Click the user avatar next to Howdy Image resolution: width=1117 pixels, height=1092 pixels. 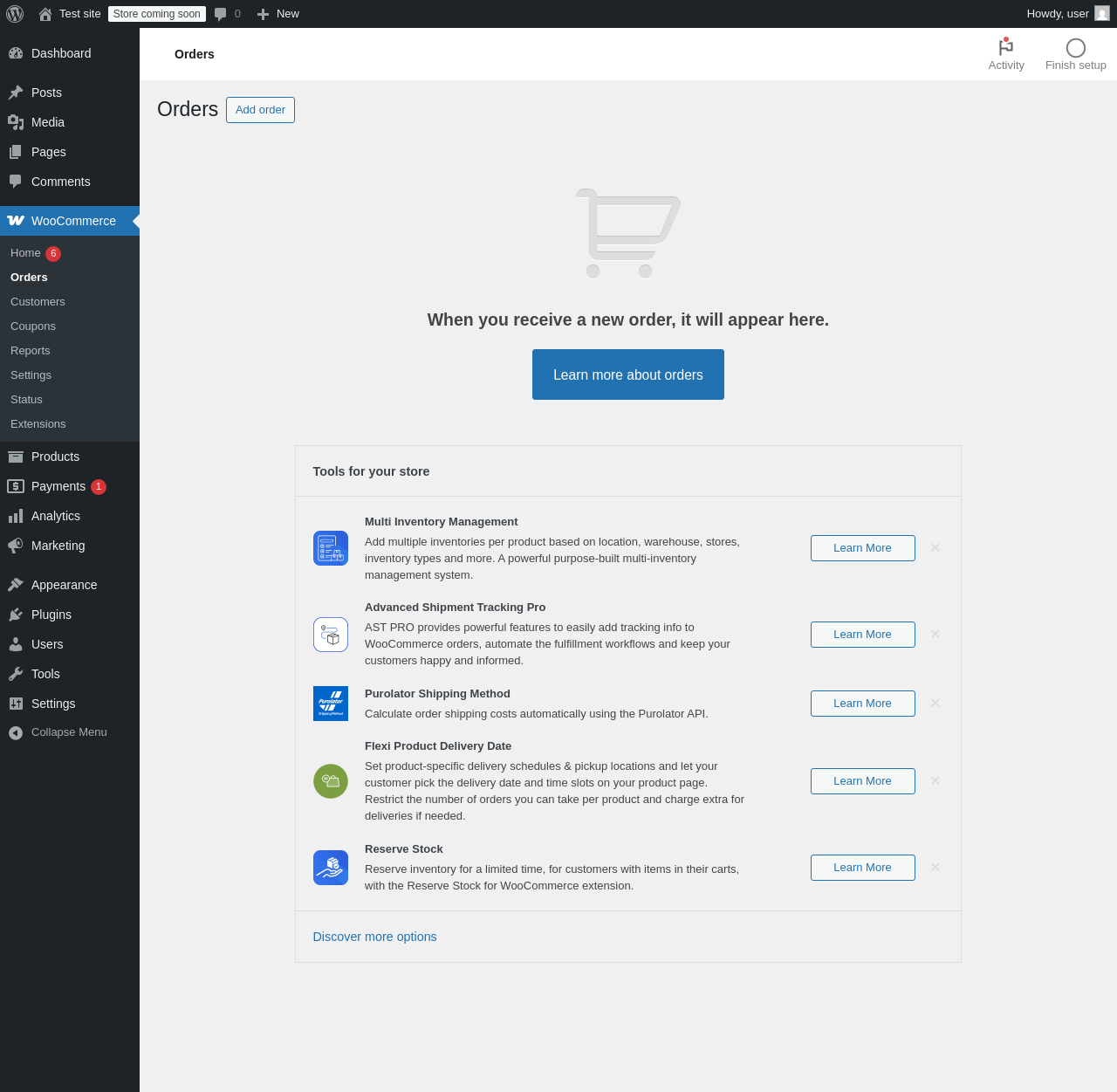[x=1102, y=14]
